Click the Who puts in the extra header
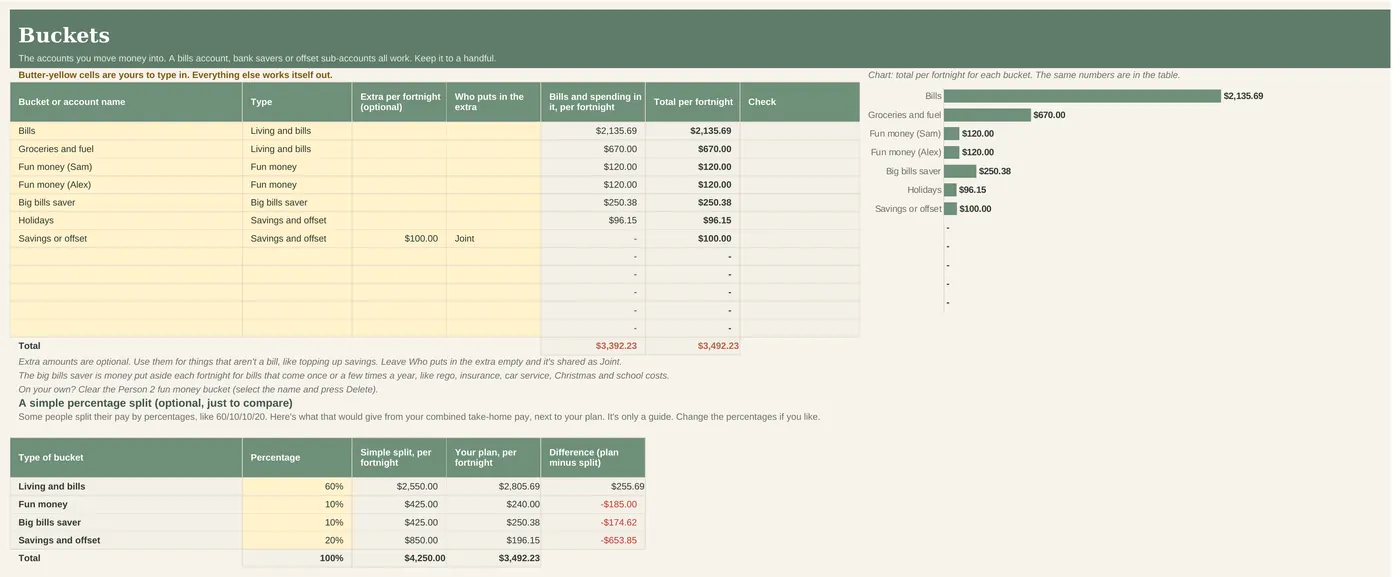The width and height of the screenshot is (1400, 577). 493,102
